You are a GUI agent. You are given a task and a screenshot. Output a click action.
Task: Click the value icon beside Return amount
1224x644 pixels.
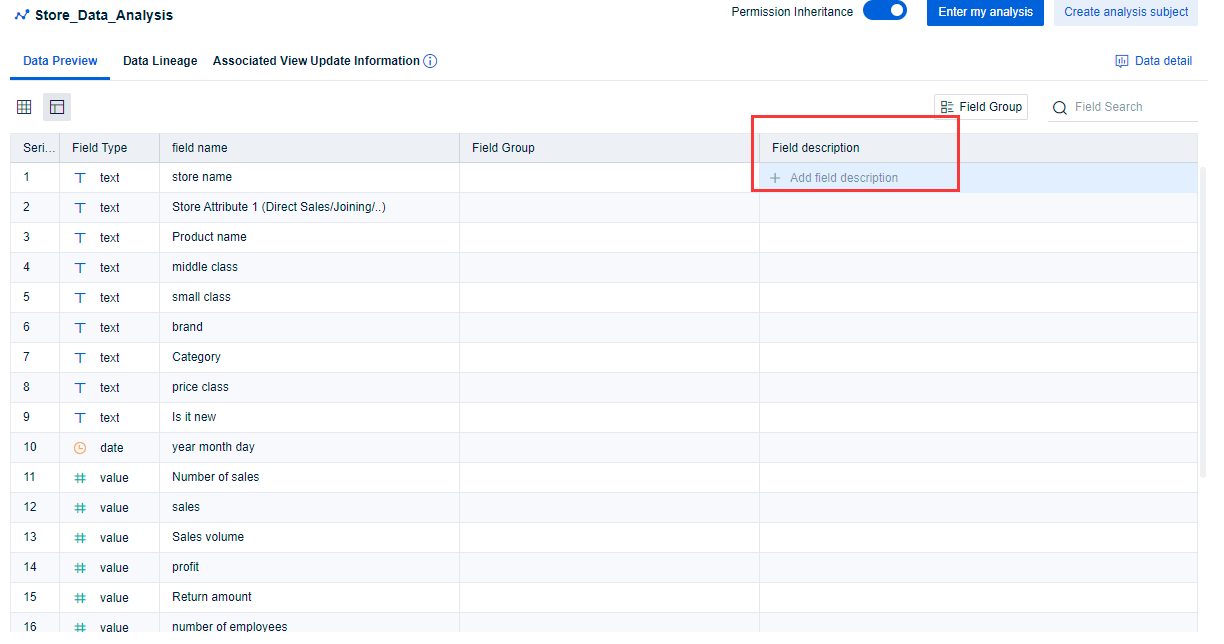tap(79, 597)
